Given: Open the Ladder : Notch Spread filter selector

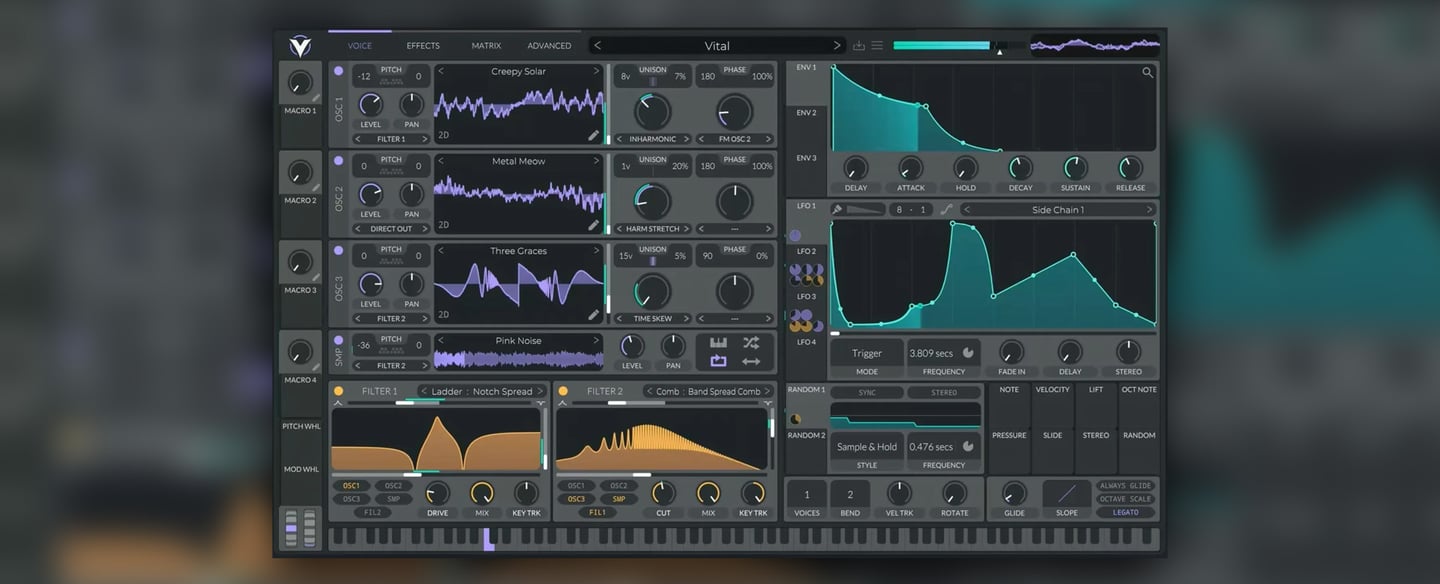Looking at the screenshot, I should tap(482, 391).
